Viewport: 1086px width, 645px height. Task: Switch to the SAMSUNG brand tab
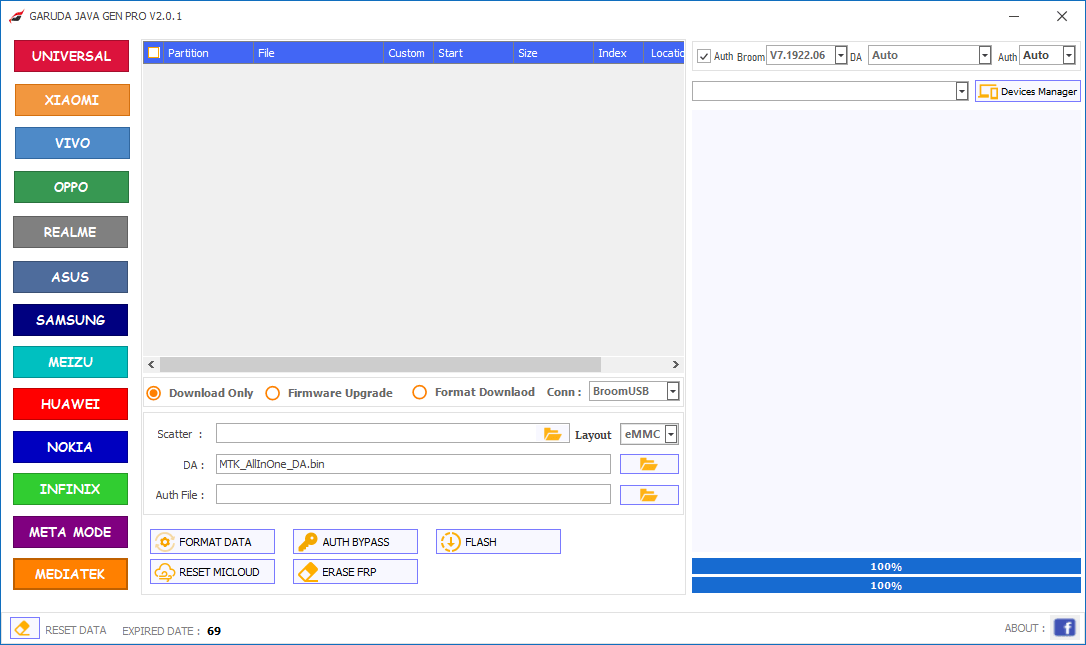(70, 319)
